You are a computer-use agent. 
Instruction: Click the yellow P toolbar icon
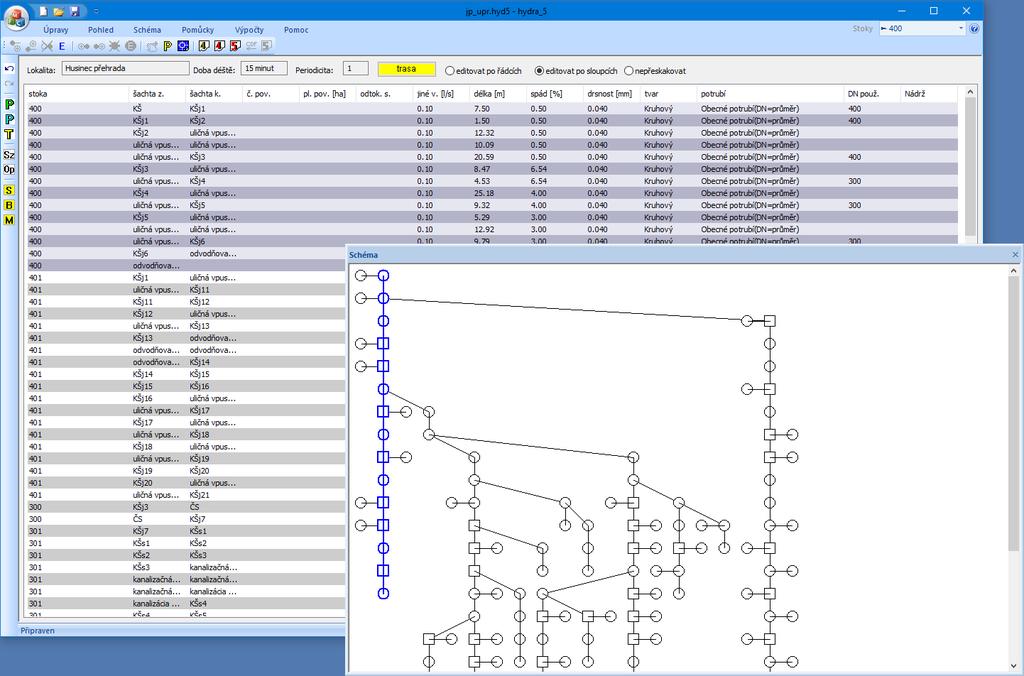[x=168, y=46]
